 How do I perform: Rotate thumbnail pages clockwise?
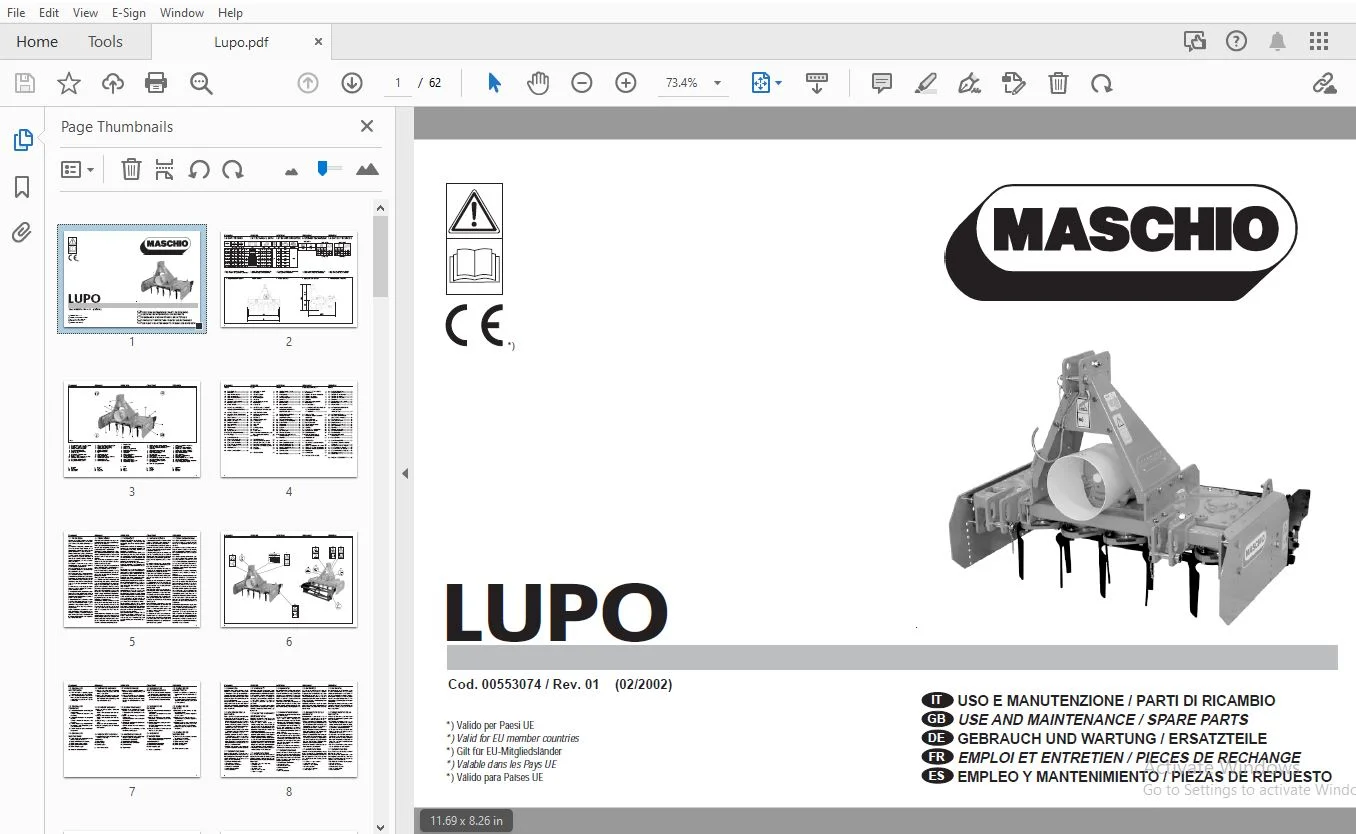(233, 169)
